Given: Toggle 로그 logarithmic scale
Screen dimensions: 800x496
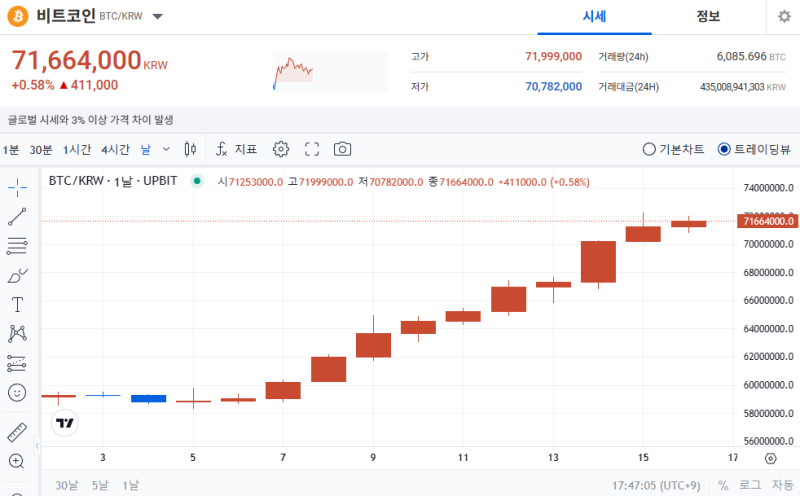Looking at the screenshot, I should click(x=750, y=485).
